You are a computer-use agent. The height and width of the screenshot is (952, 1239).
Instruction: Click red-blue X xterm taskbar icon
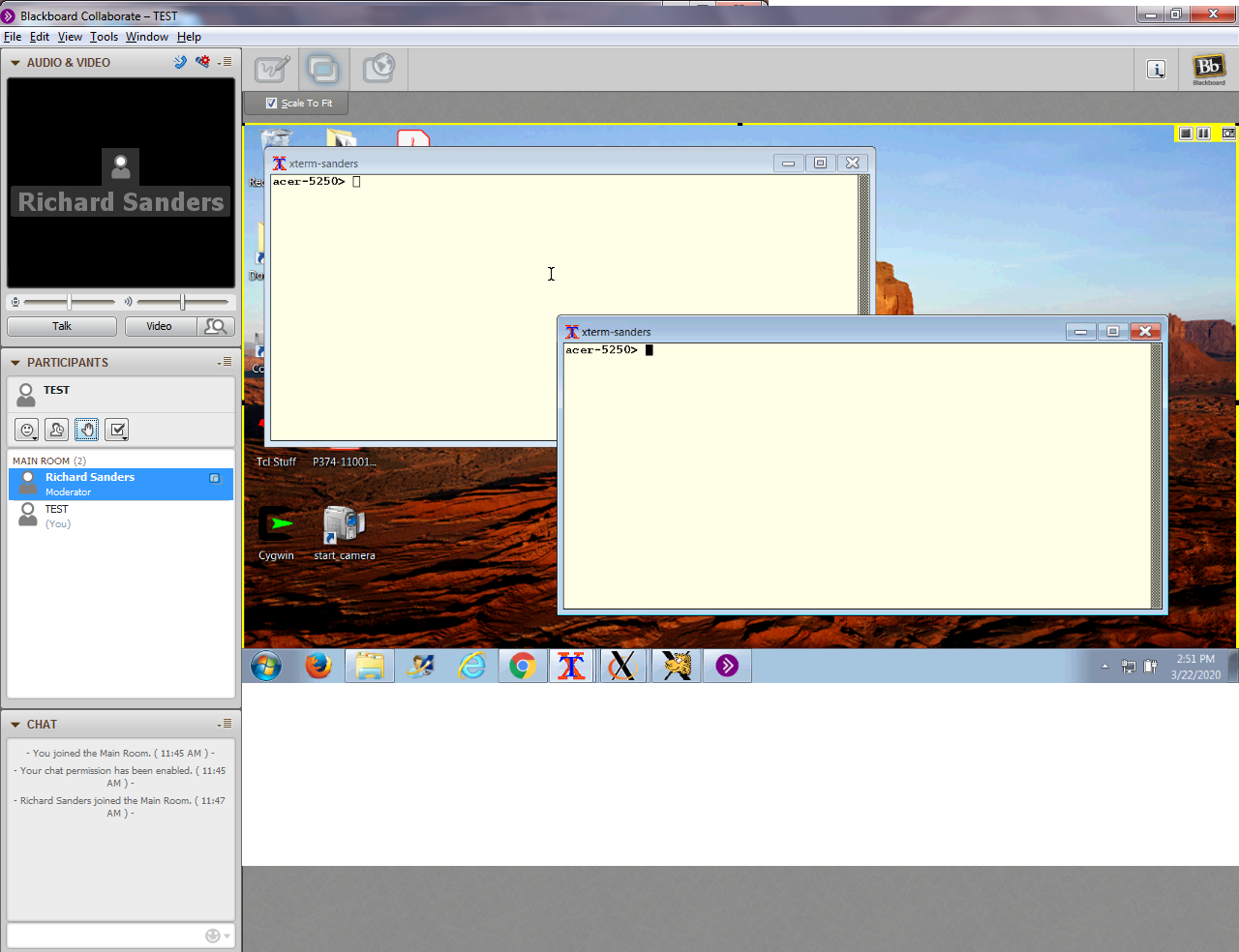(x=572, y=666)
